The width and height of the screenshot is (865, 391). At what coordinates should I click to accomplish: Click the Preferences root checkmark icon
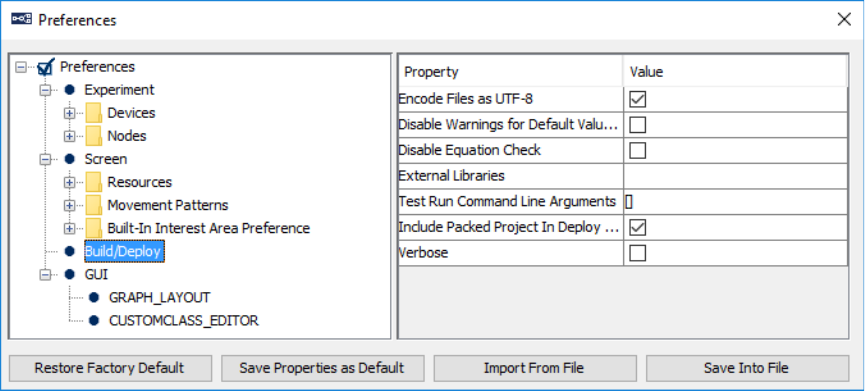click(46, 67)
